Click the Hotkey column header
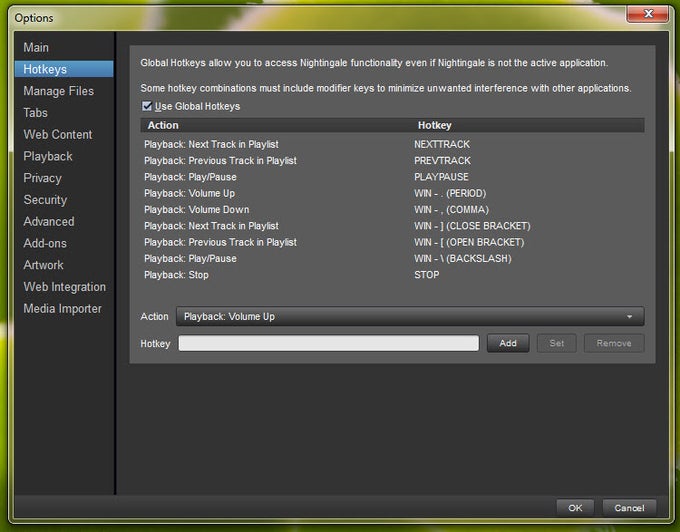The image size is (680, 532). tap(527, 125)
